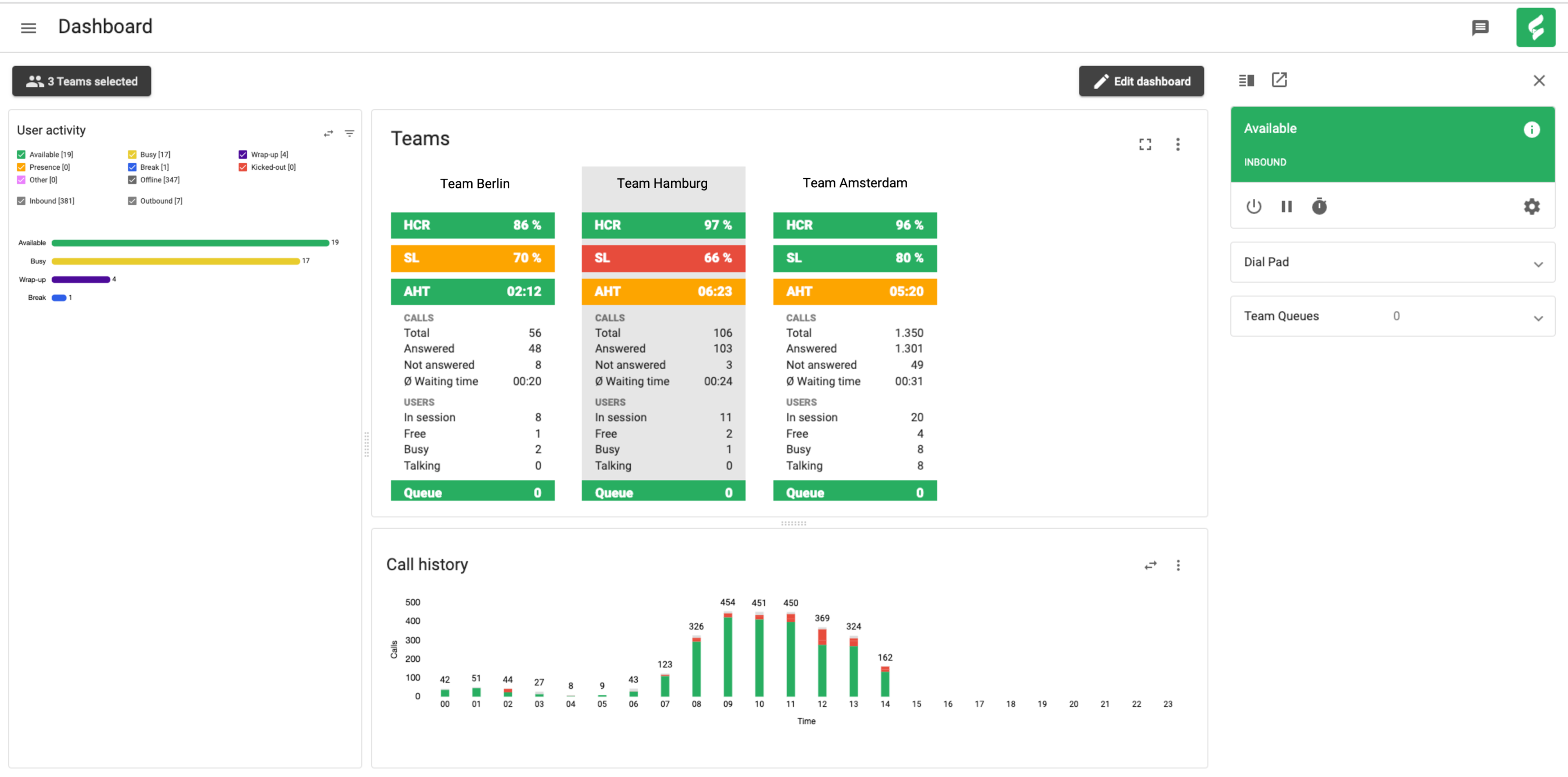Select the Team Amsterdam column header
Screen dimensions: 1568x777
(855, 183)
